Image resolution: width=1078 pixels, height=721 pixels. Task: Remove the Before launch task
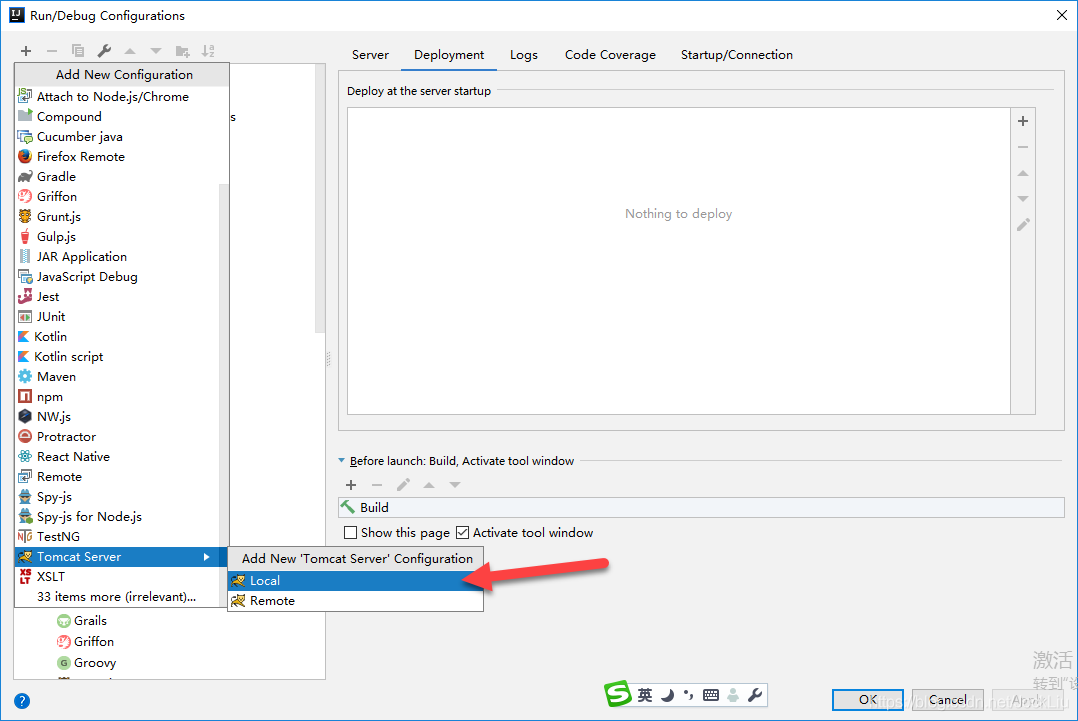377,485
